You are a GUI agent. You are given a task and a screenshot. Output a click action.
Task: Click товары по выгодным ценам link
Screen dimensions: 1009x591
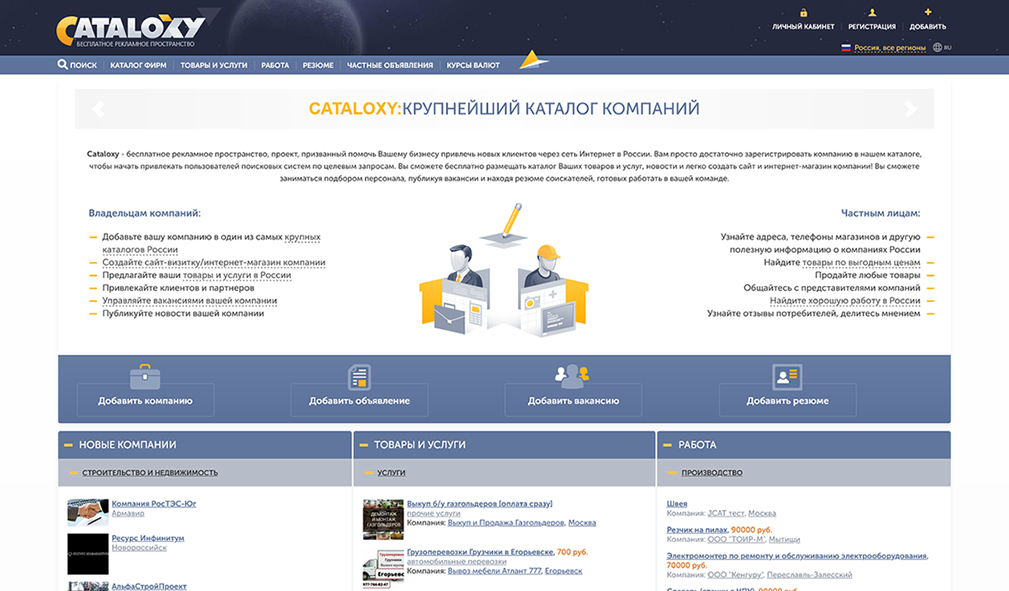click(861, 262)
